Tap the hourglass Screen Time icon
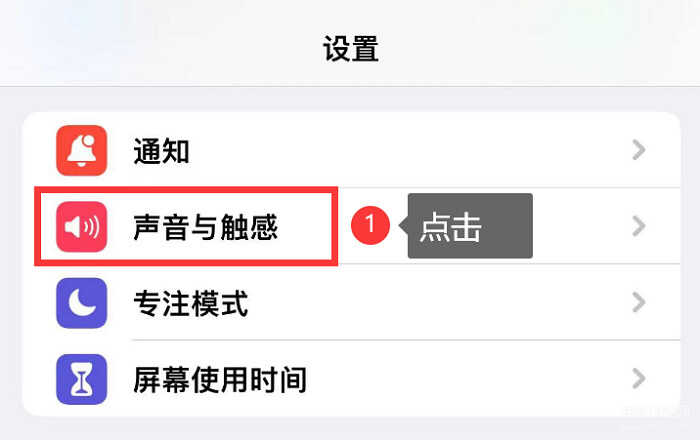700x440 pixels. 82,379
